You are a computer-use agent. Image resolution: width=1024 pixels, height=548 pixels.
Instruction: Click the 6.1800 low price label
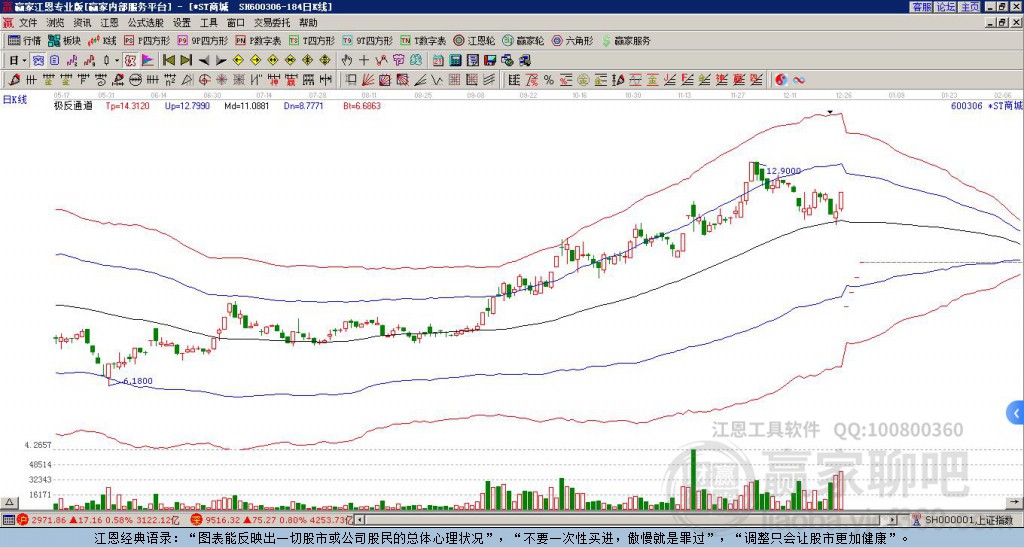click(x=137, y=381)
